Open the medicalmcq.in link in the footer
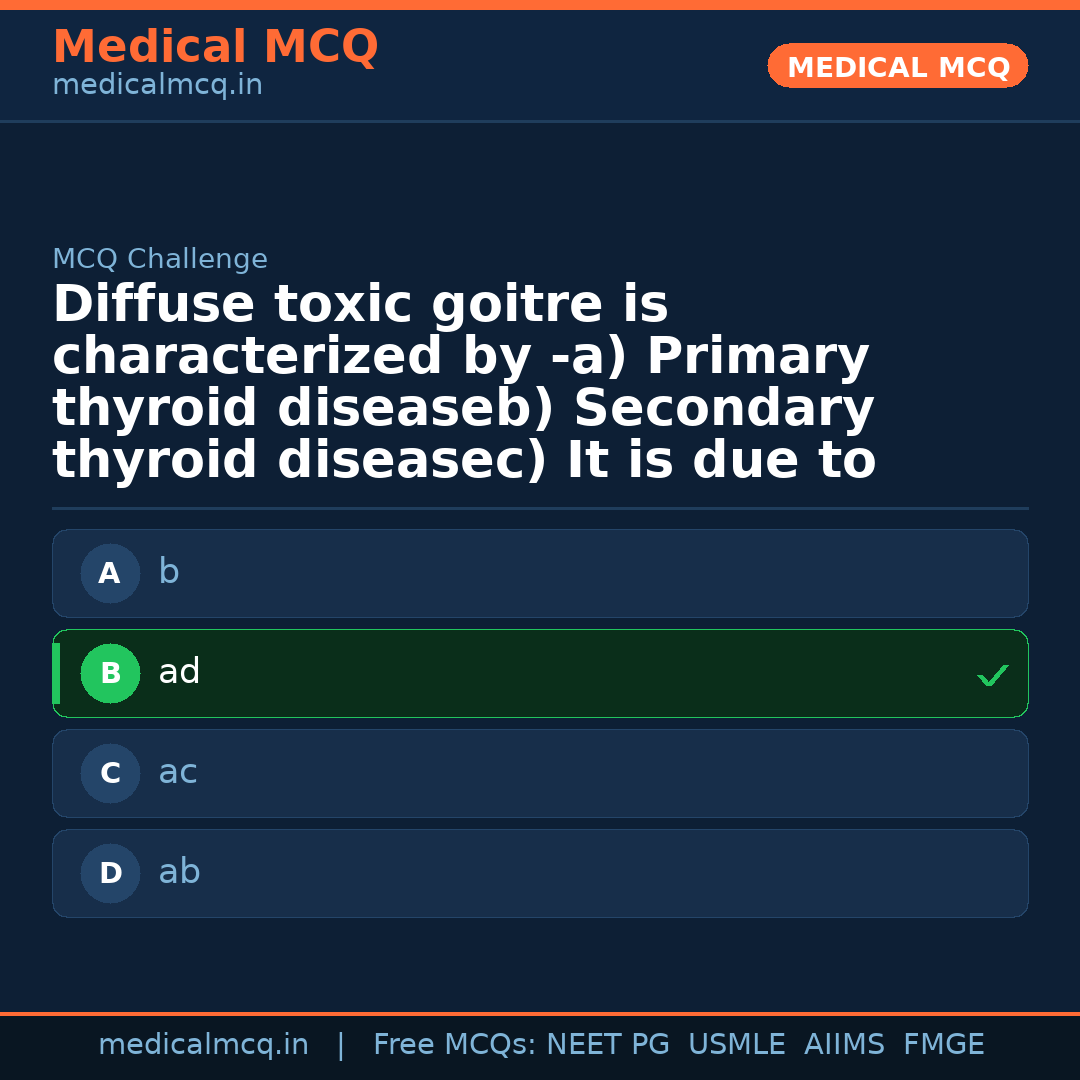Screen dimensions: 1080x1080 pyautogui.click(x=203, y=1045)
